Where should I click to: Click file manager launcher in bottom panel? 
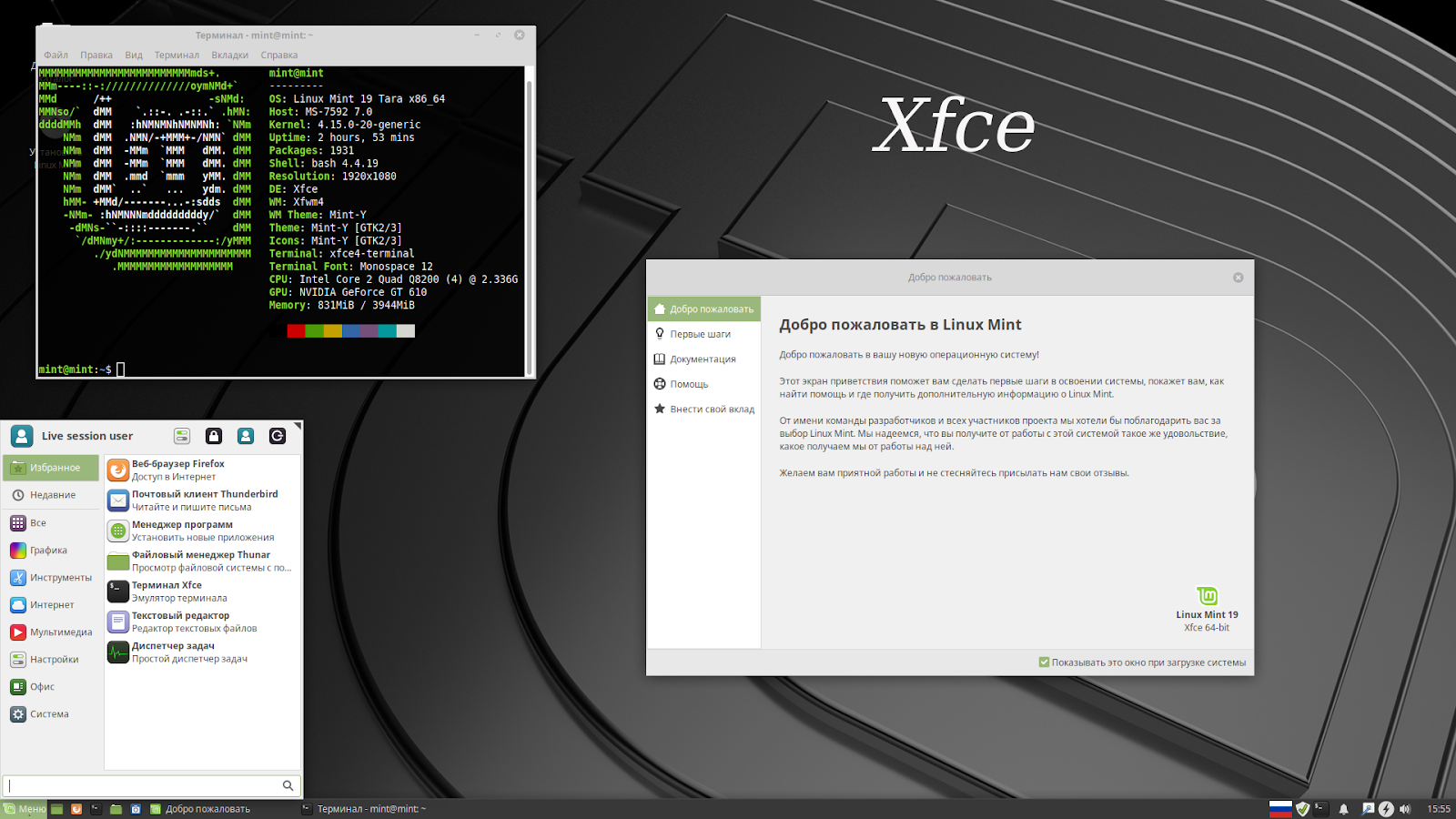coord(116,809)
